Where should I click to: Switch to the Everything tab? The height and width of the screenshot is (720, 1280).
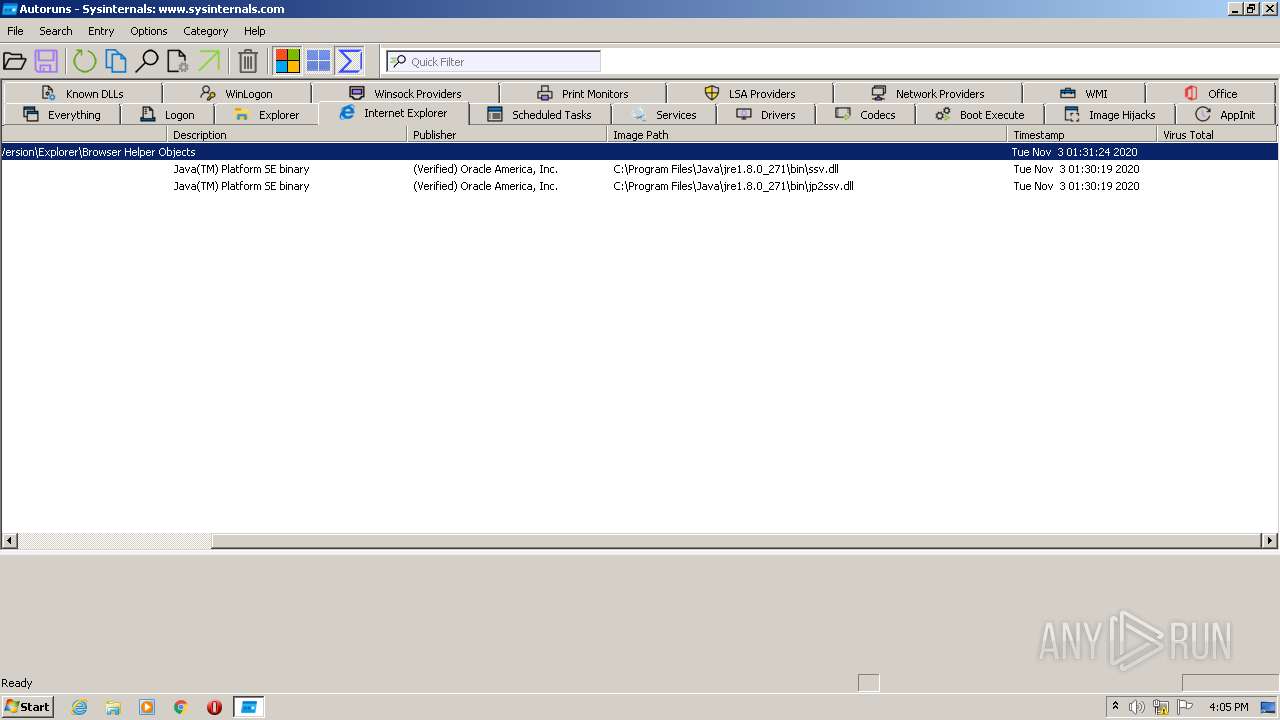click(61, 114)
